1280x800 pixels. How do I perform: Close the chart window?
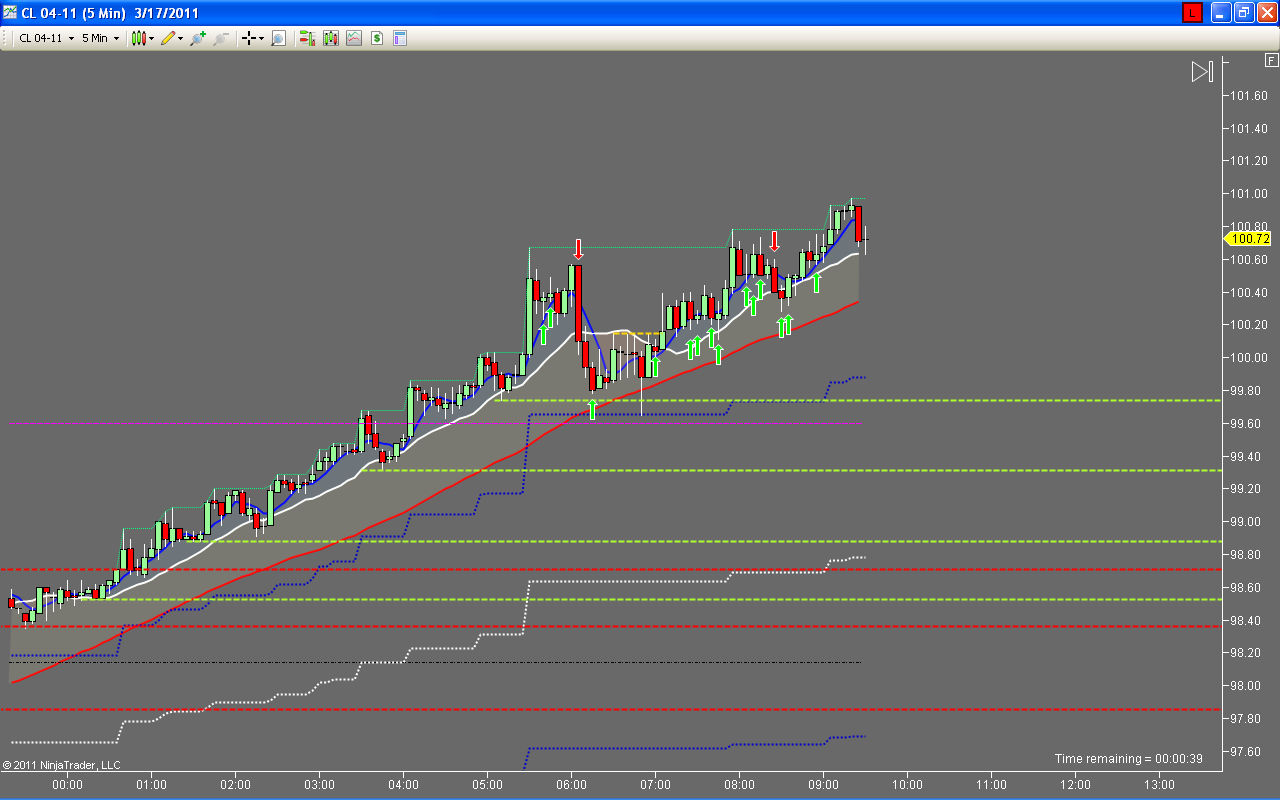point(1267,13)
